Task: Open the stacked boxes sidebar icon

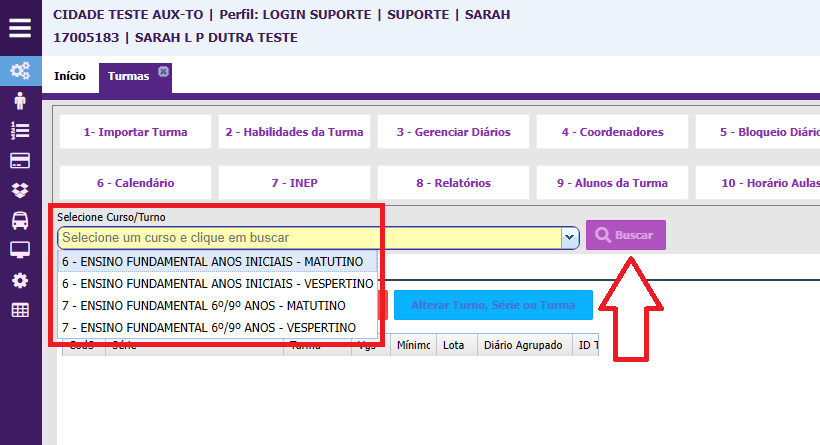Action: tap(20, 190)
